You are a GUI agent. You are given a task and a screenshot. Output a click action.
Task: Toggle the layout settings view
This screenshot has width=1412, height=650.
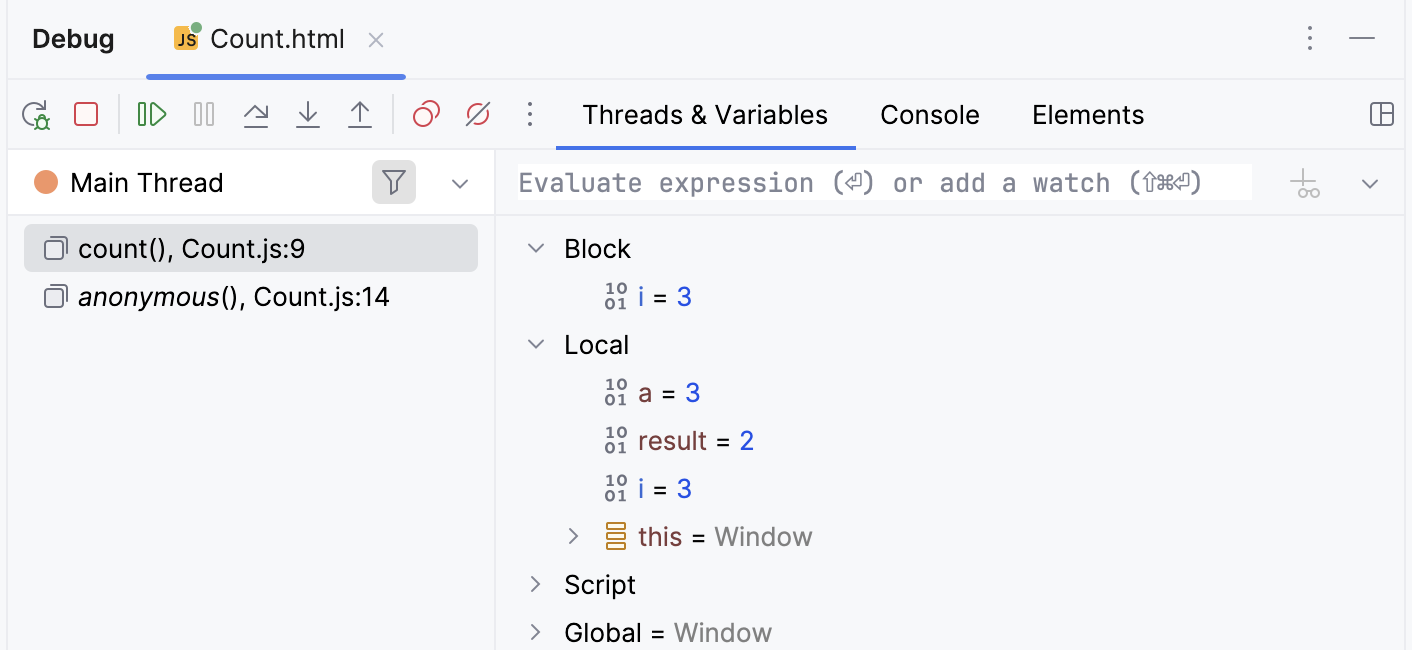click(1381, 115)
